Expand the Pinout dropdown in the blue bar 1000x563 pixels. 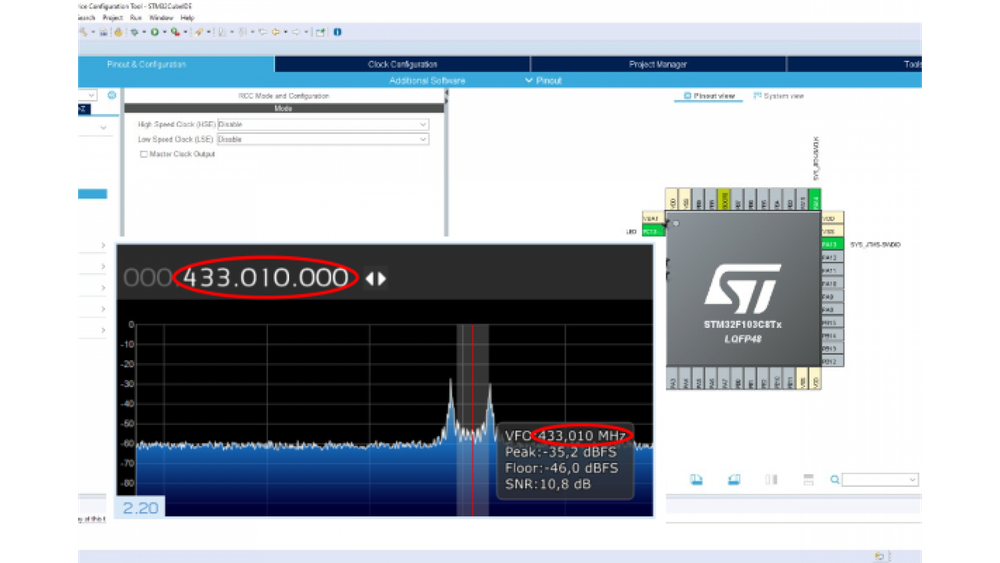543,80
